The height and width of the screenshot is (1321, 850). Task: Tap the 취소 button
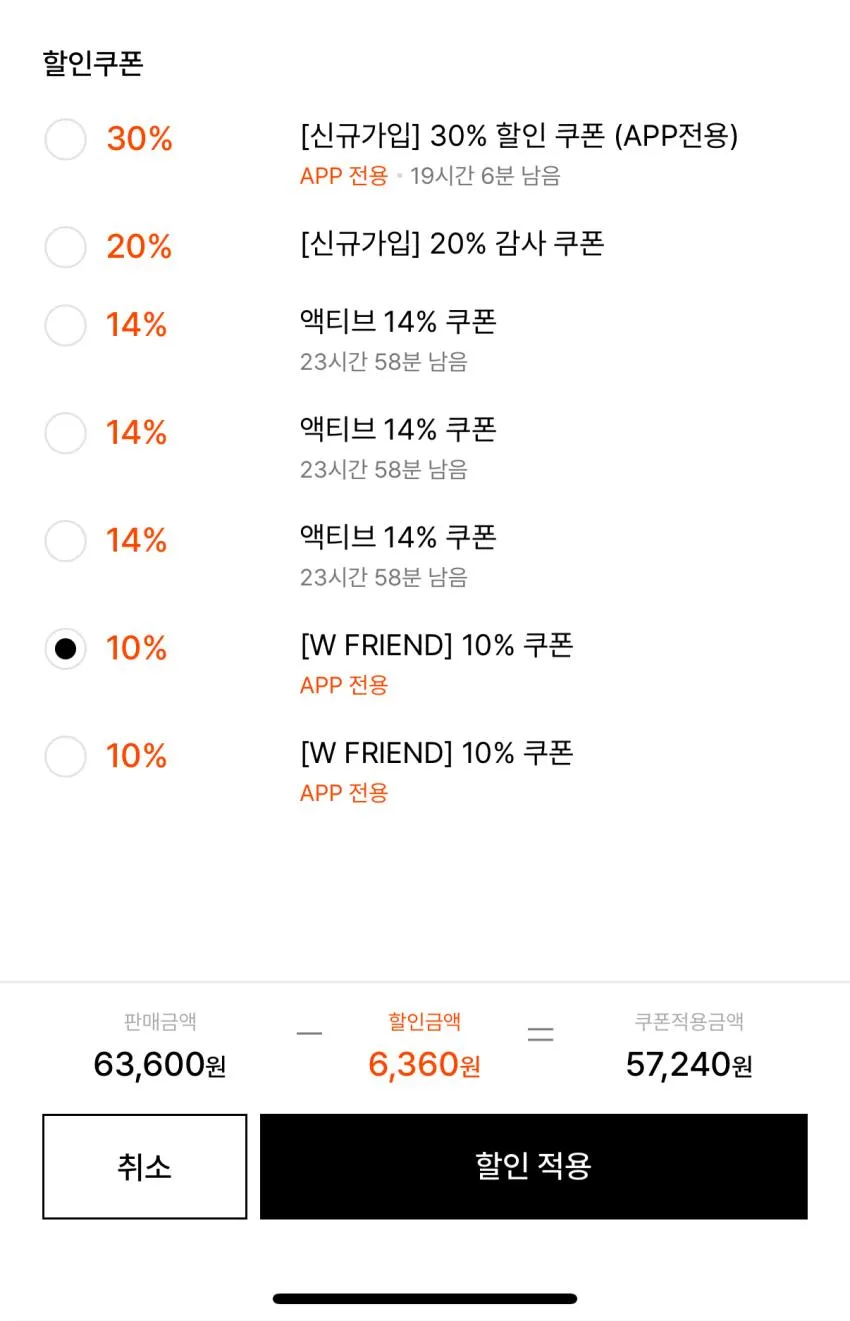click(x=145, y=1166)
